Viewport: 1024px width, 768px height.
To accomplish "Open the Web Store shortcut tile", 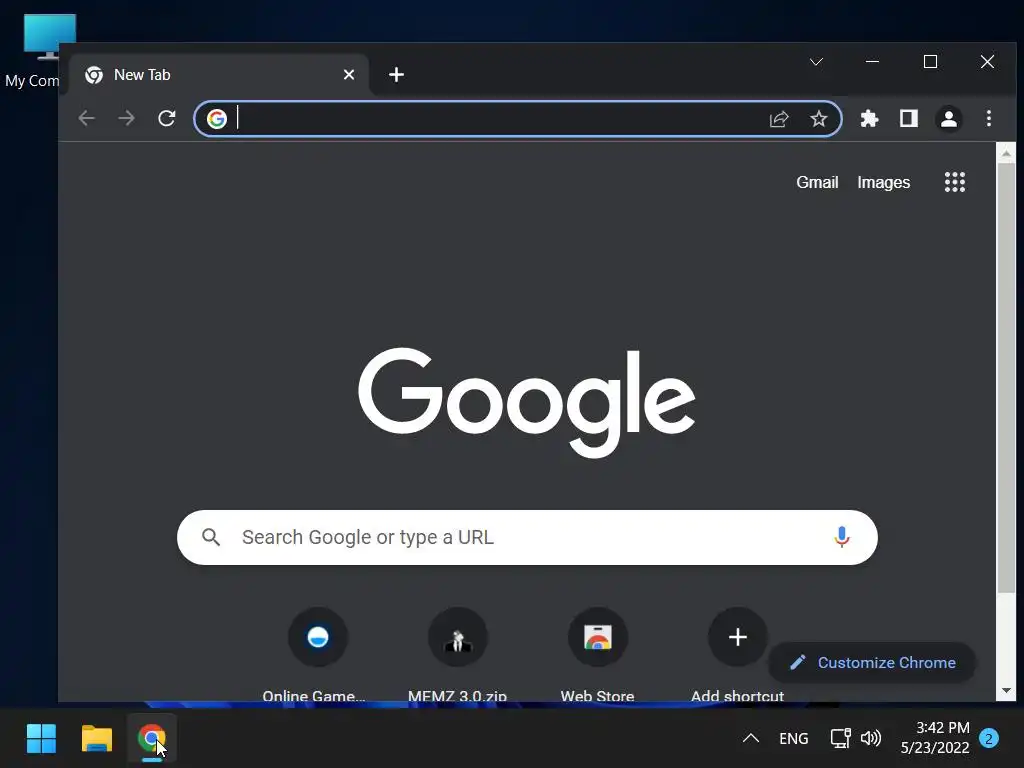I will point(598,637).
